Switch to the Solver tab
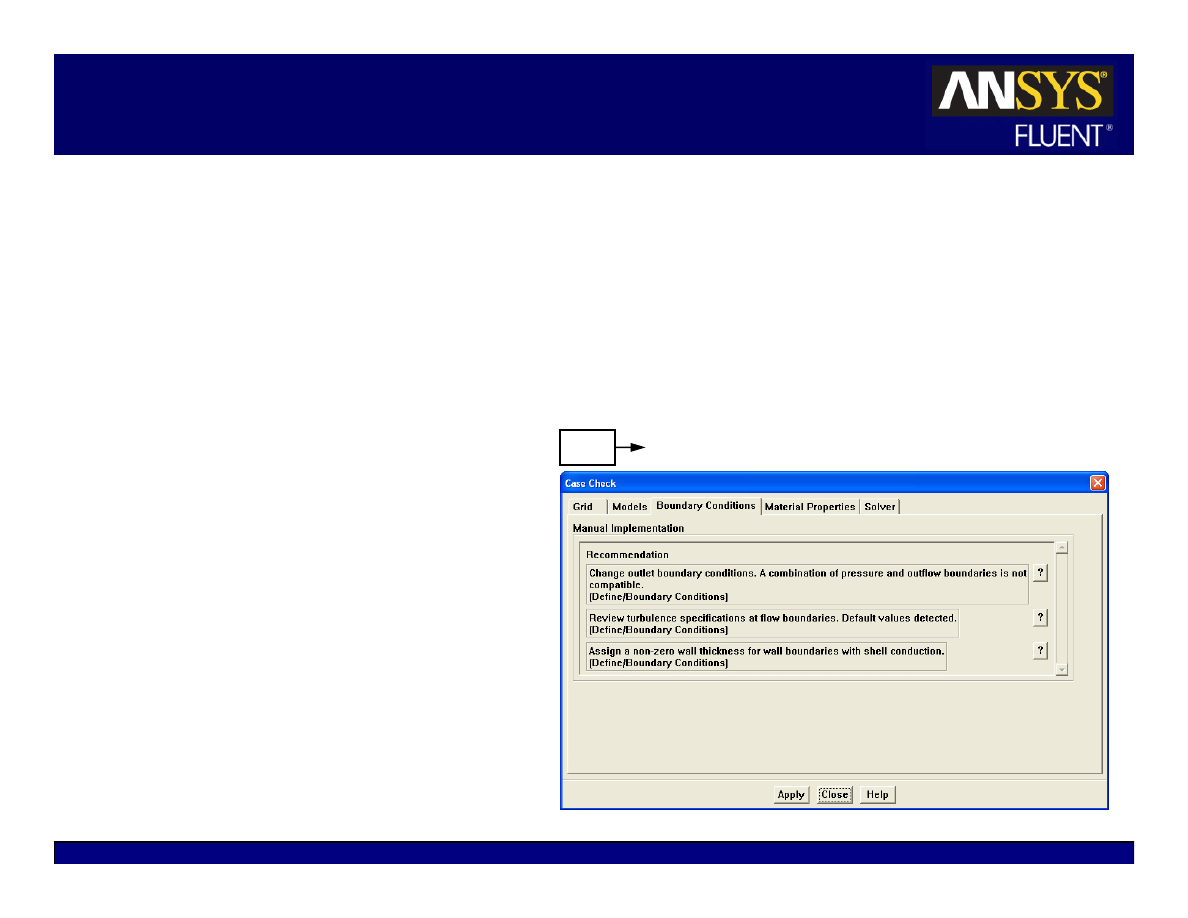 pyautogui.click(x=880, y=507)
